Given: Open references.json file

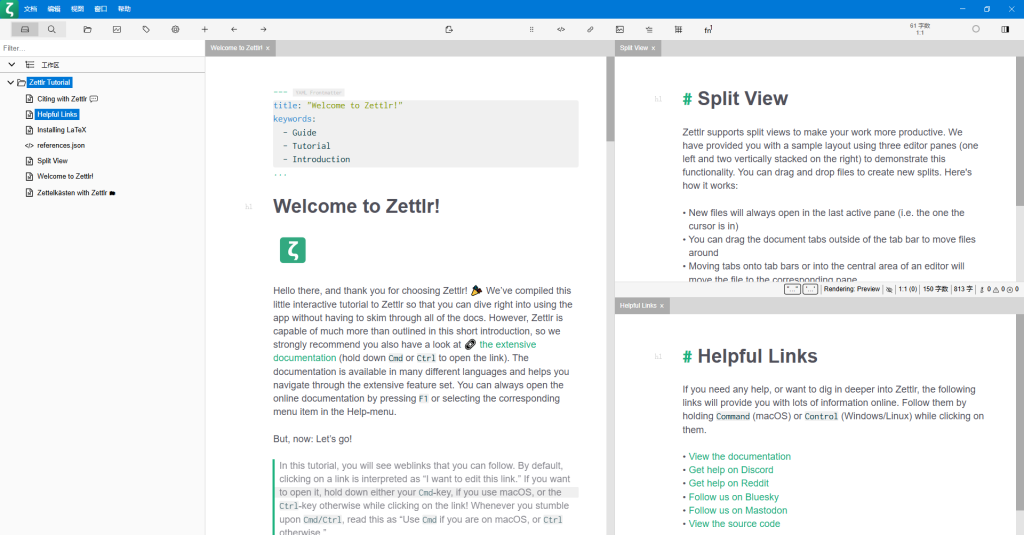Looking at the screenshot, I should pos(61,146).
